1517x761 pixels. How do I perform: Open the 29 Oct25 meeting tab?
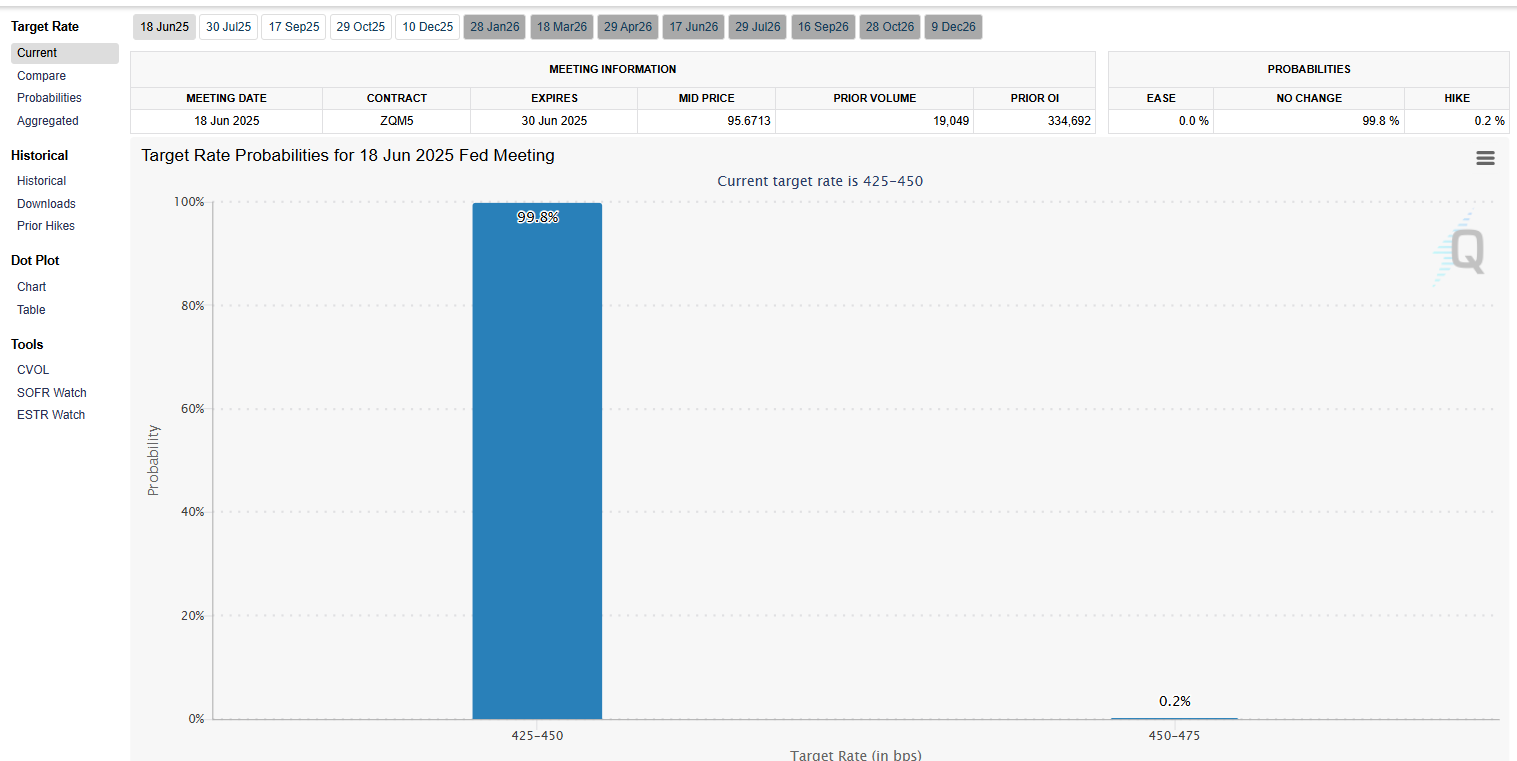pyautogui.click(x=360, y=27)
